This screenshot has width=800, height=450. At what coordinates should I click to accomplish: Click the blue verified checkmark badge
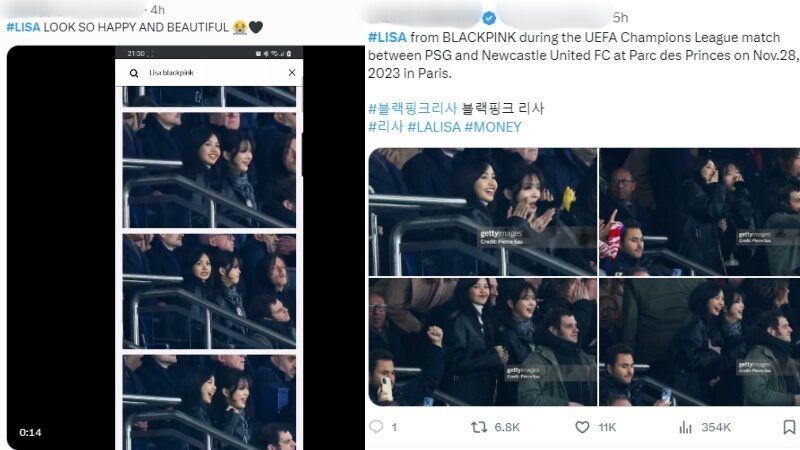tap(489, 18)
